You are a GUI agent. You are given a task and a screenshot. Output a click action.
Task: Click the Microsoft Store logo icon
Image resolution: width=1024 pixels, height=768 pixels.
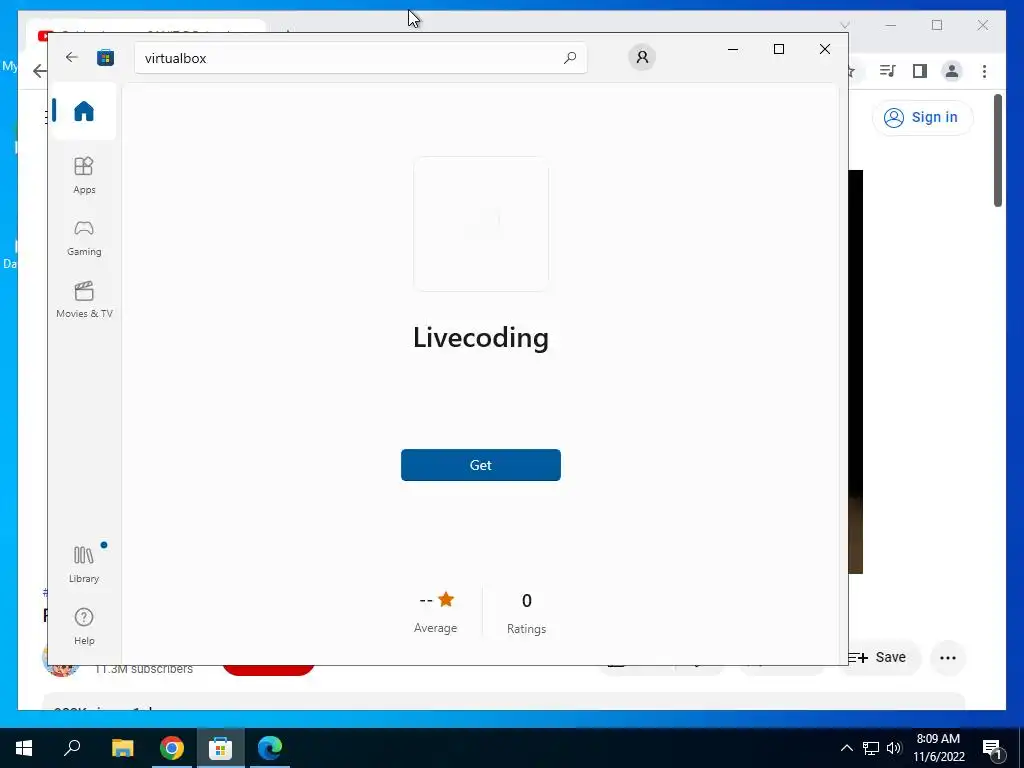click(x=105, y=57)
